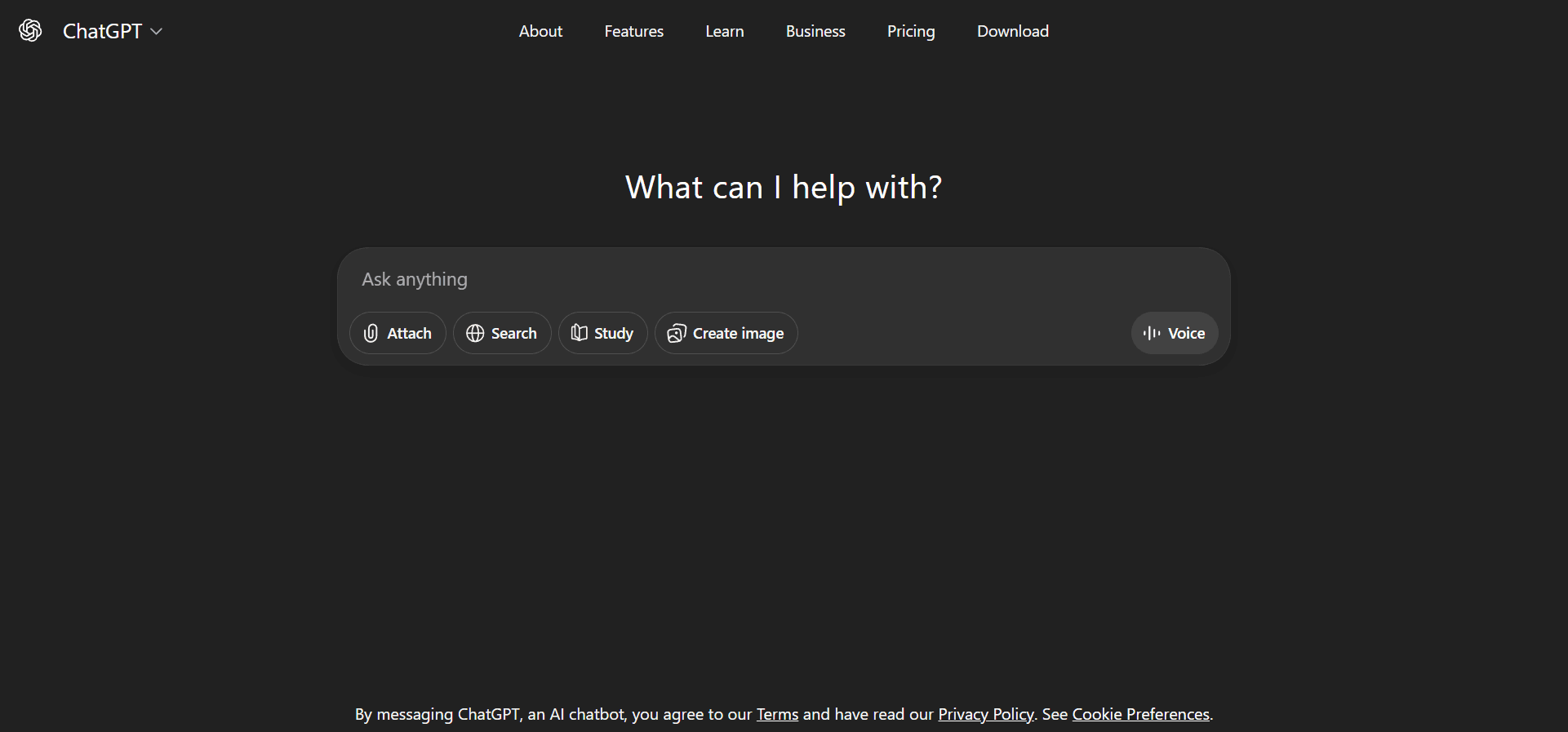Open the Terms link
This screenshot has height=732, width=1568.
click(777, 714)
